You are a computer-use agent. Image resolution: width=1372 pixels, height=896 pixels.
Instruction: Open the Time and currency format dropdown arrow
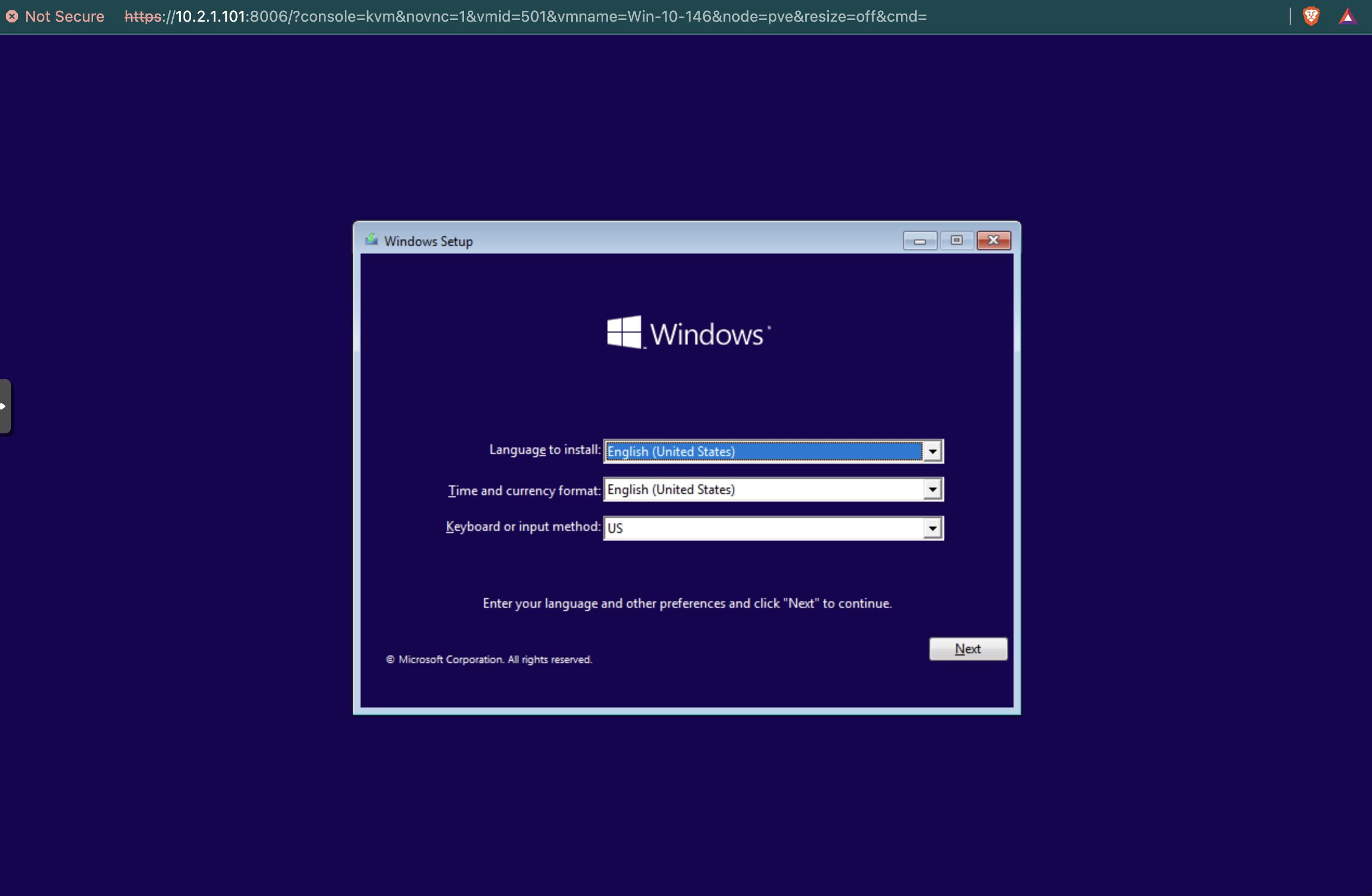tap(932, 489)
